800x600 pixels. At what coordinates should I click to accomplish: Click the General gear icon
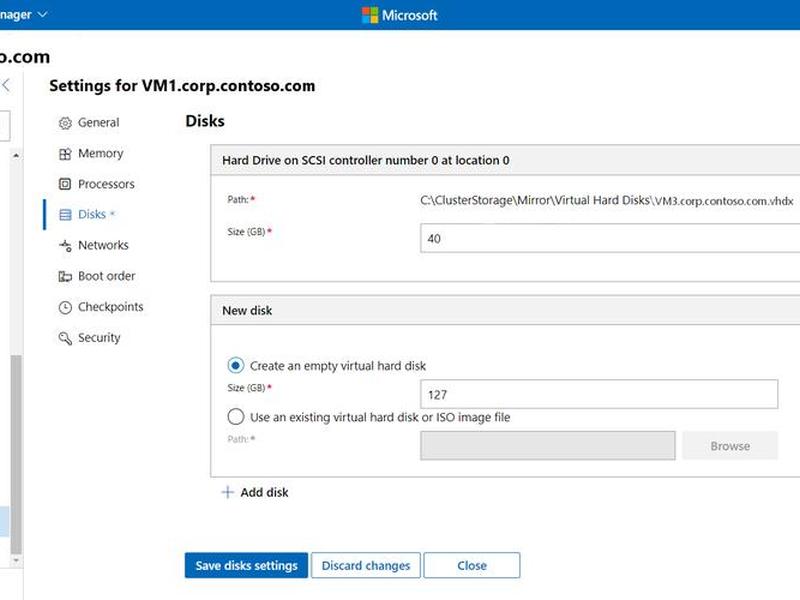pyautogui.click(x=65, y=123)
